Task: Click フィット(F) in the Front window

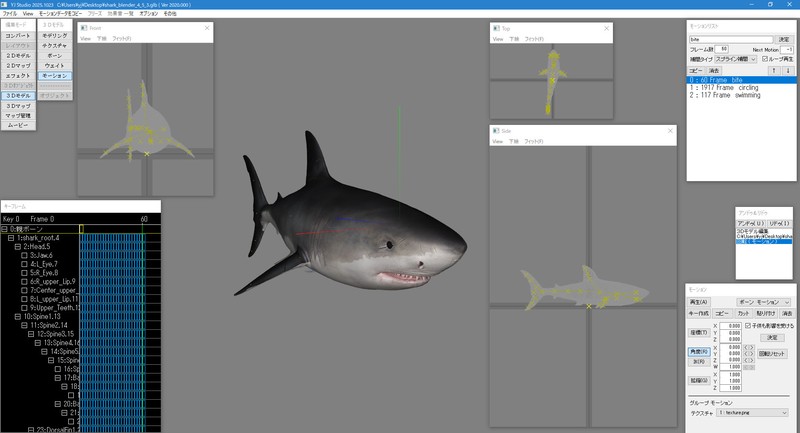Action: point(121,39)
